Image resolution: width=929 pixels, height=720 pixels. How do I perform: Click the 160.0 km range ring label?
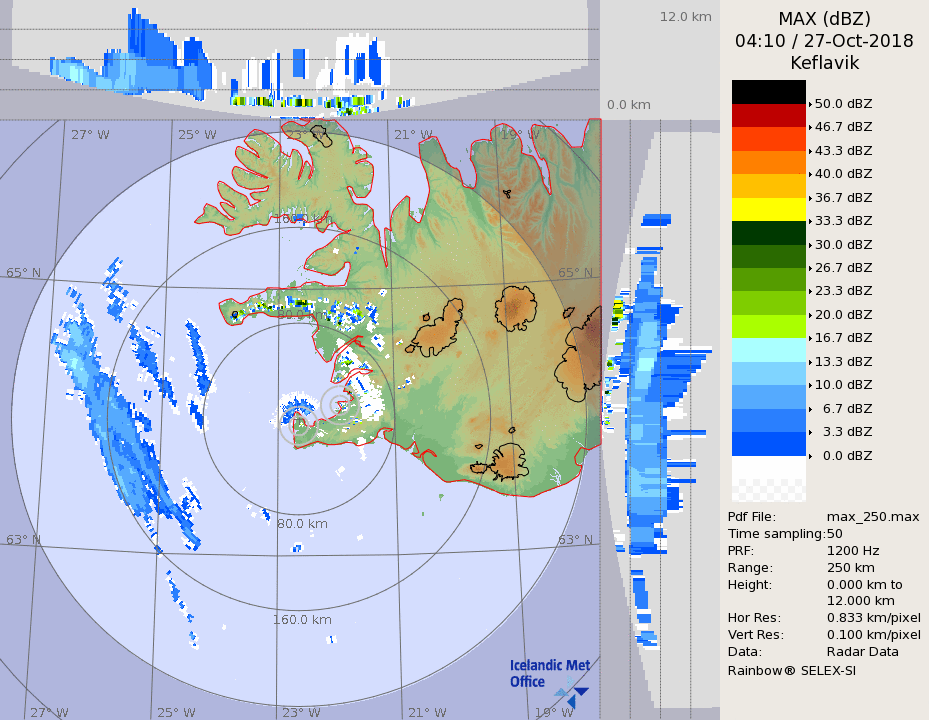302,619
